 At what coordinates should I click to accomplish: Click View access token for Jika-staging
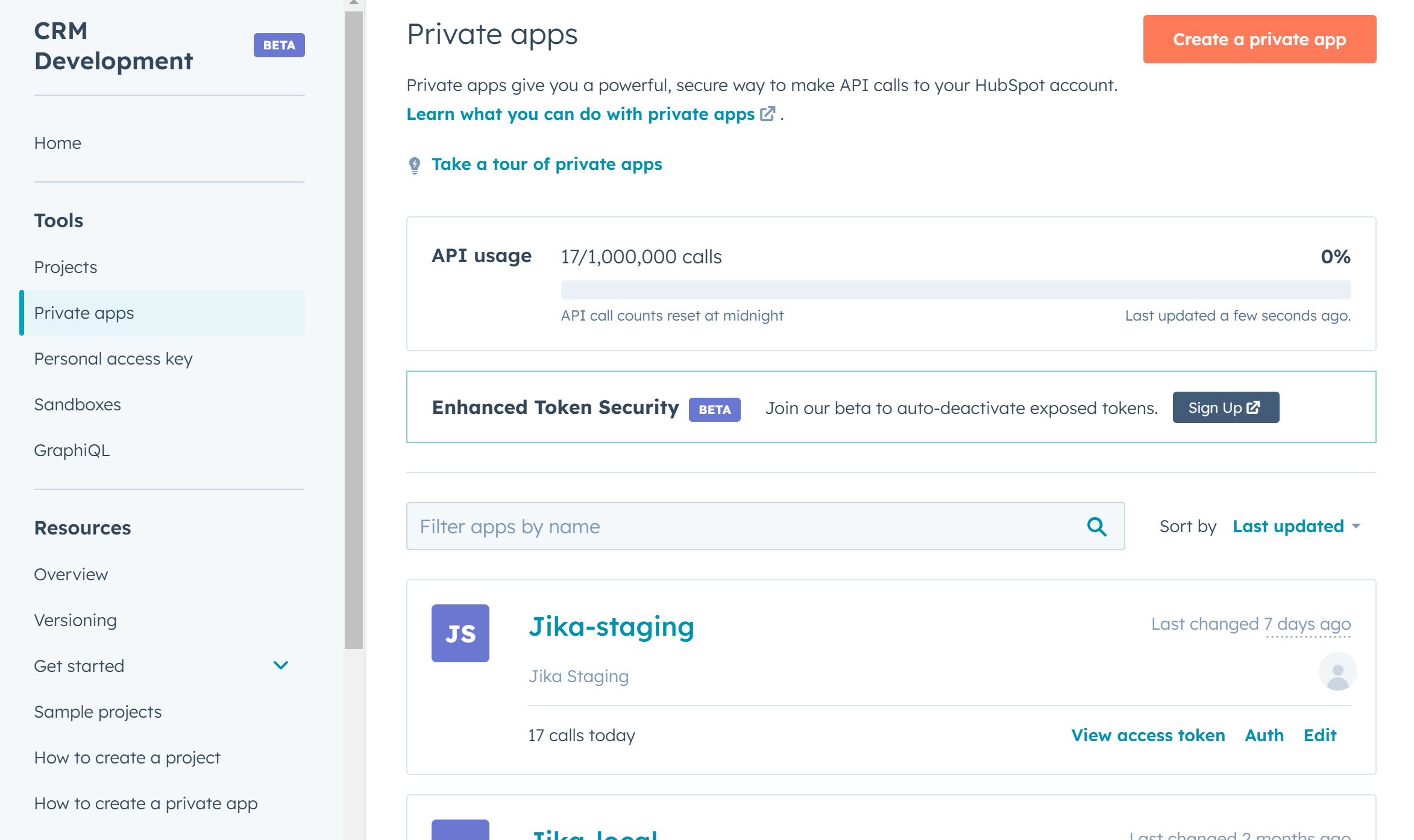coord(1148,735)
